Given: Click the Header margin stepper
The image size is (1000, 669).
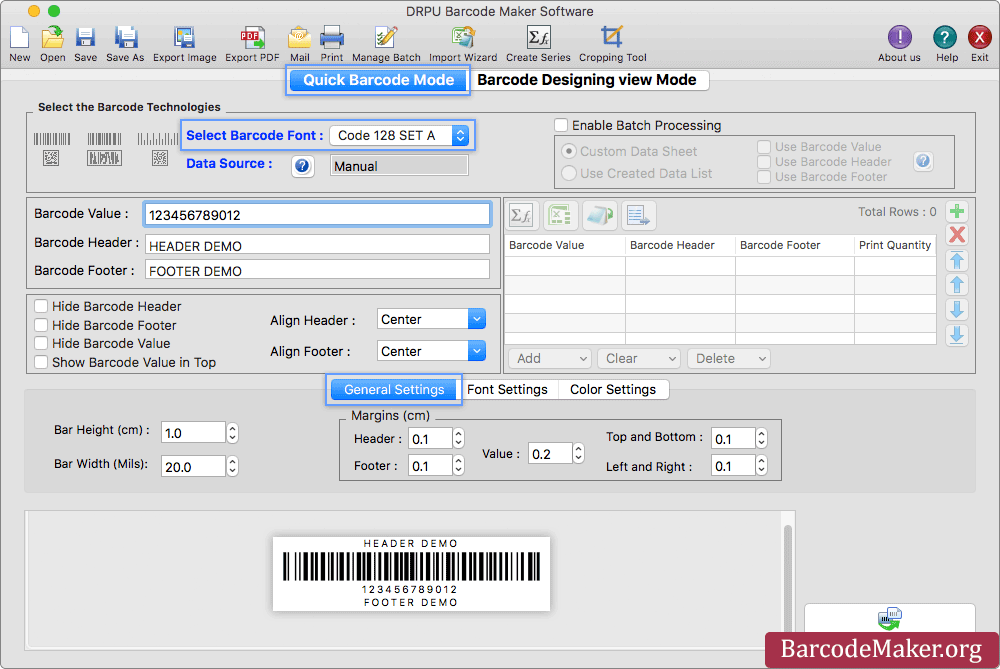Looking at the screenshot, I should tap(459, 438).
